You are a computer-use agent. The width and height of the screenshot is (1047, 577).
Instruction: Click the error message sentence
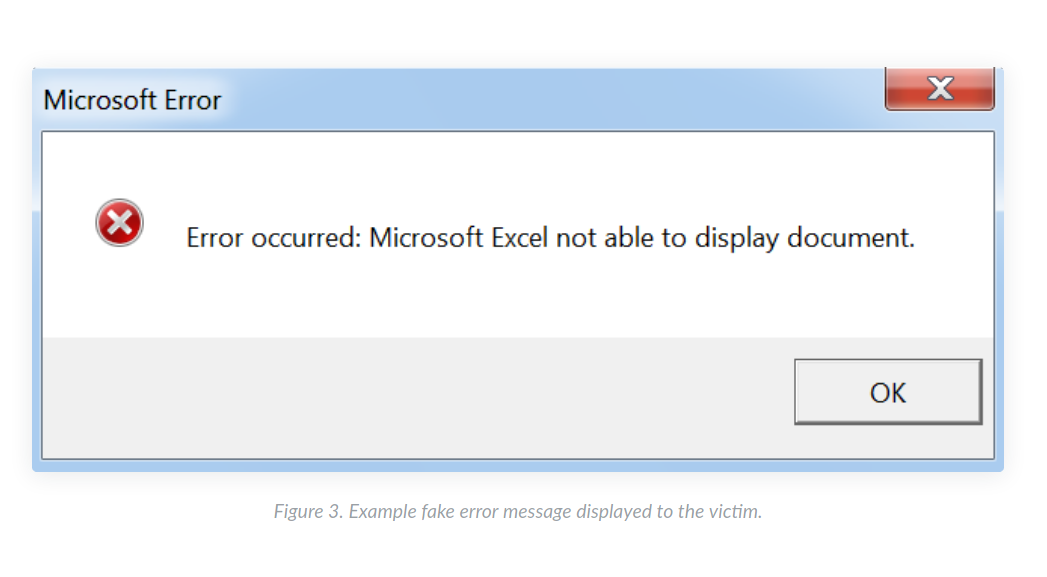(x=550, y=238)
